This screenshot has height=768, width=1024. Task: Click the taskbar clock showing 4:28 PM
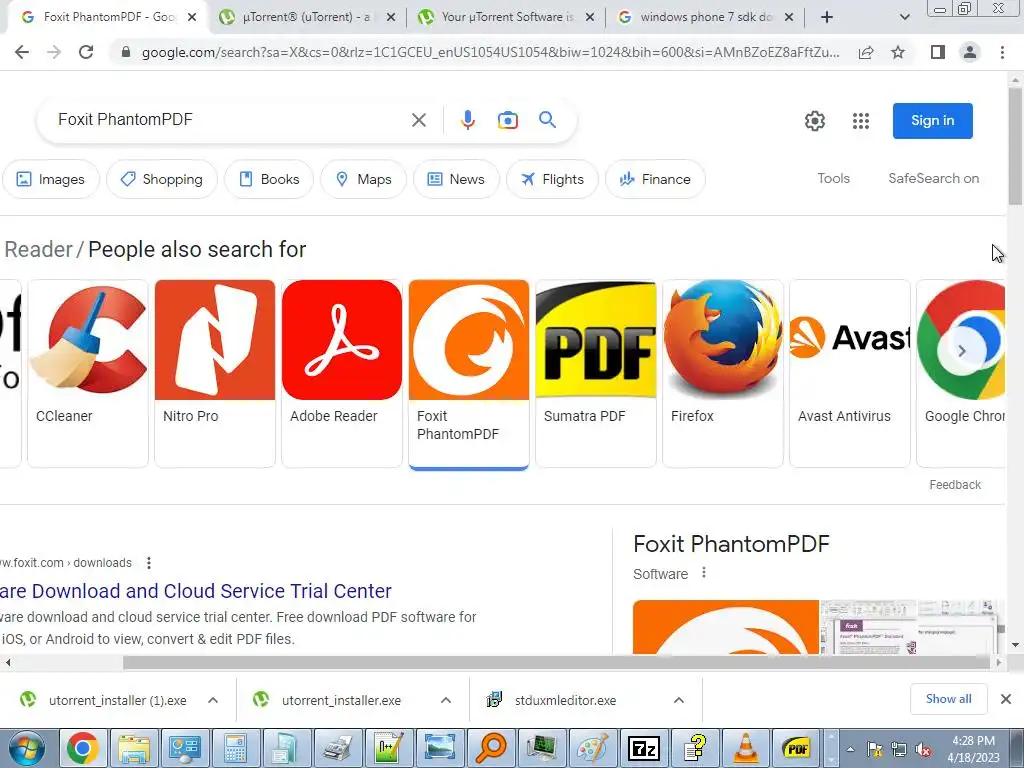(973, 749)
